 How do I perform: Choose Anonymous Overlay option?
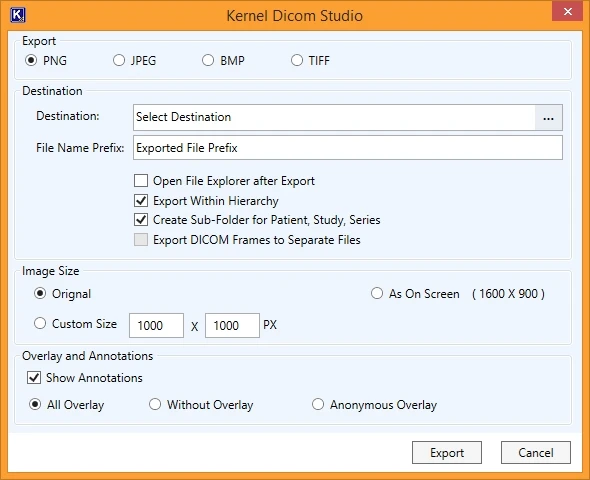[x=318, y=404]
